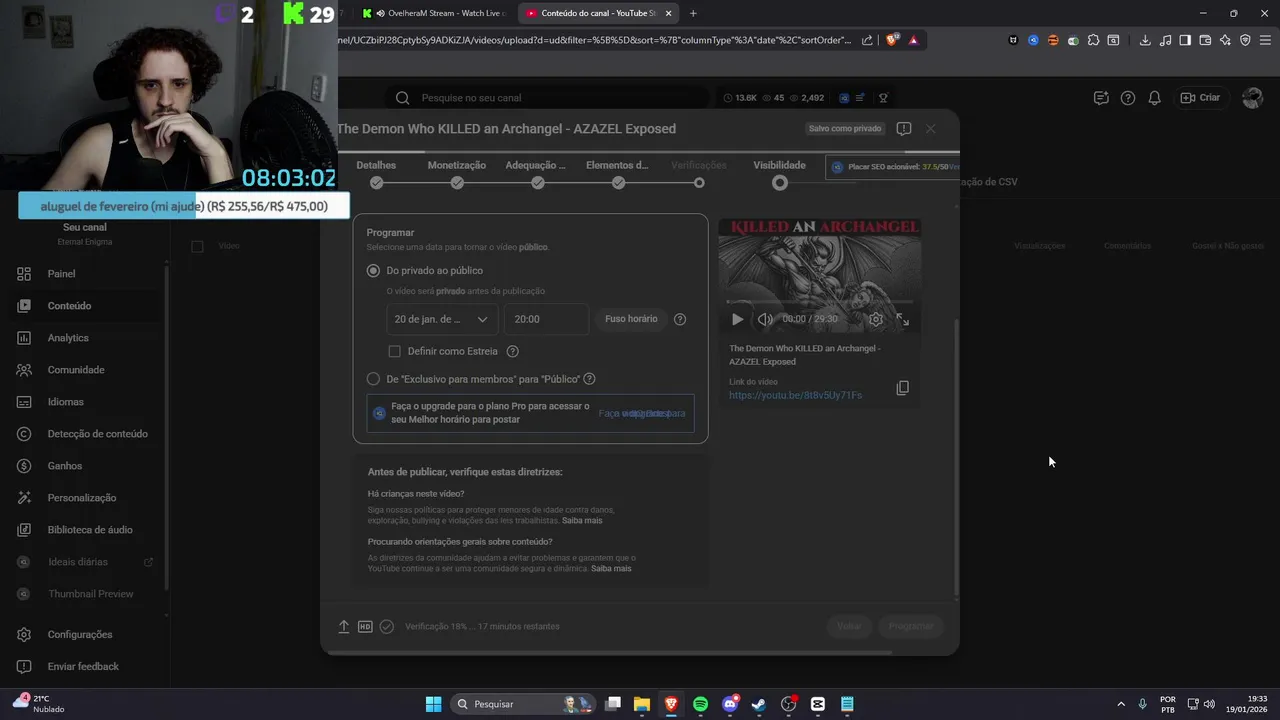Select the Adequação step tab
This screenshot has width=1280, height=720.
[x=537, y=173]
